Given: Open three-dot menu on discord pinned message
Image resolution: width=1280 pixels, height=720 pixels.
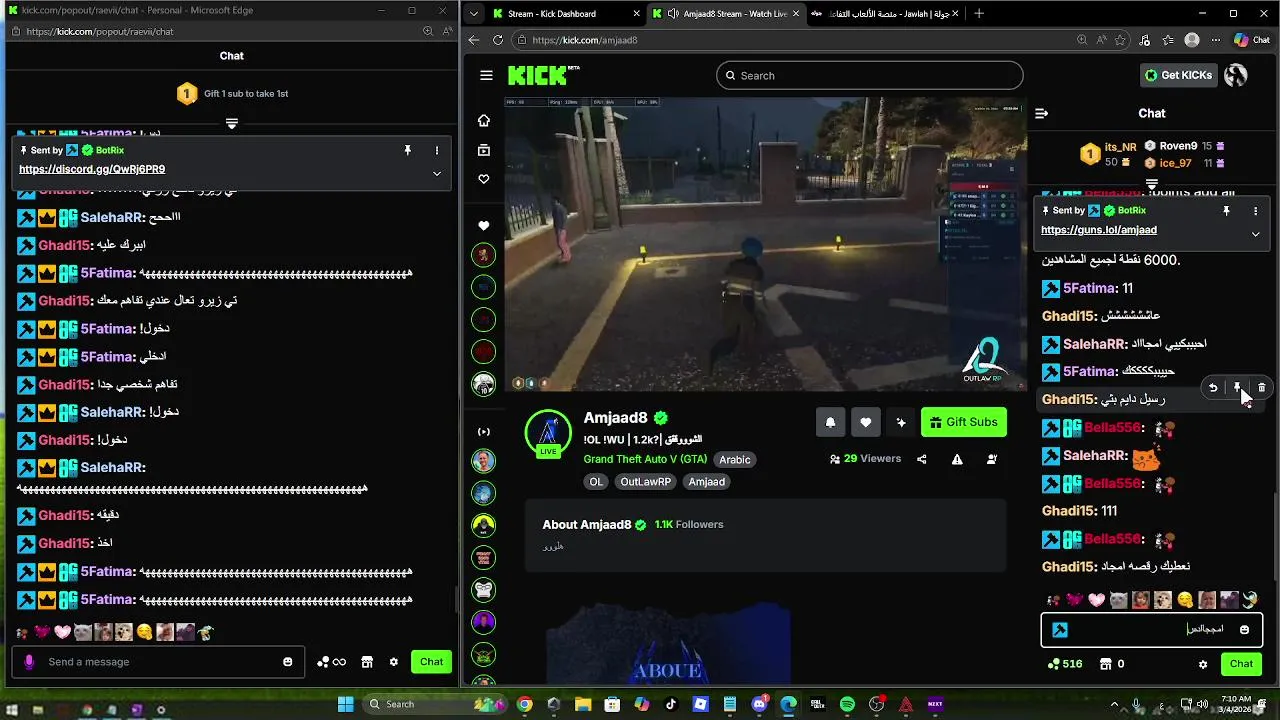Looking at the screenshot, I should click(x=436, y=150).
